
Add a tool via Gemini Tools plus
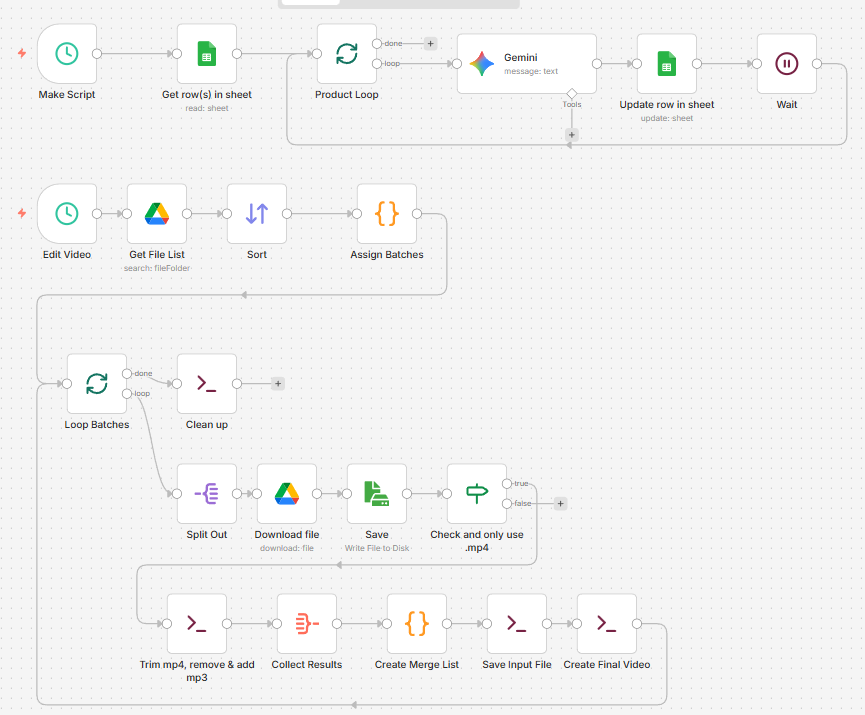(572, 134)
